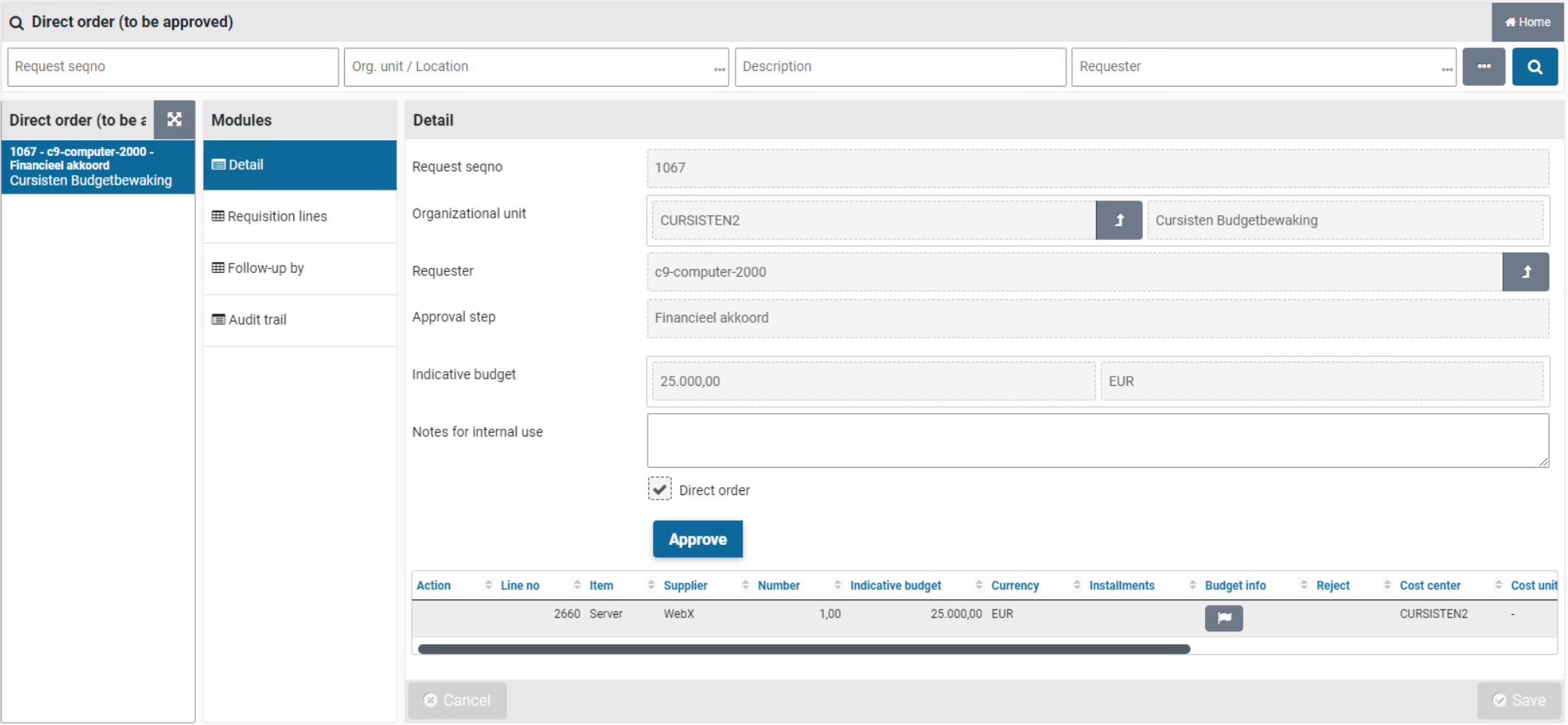Open the Requisition lines module
The width and height of the screenshot is (1568, 725).
[277, 217]
